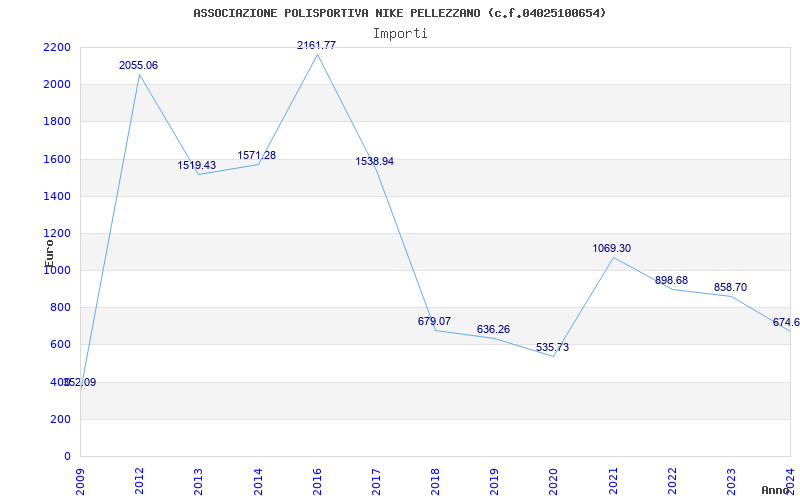The image size is (800, 500).
Task: Click the x-axis year label 2021
Action: coord(613,482)
